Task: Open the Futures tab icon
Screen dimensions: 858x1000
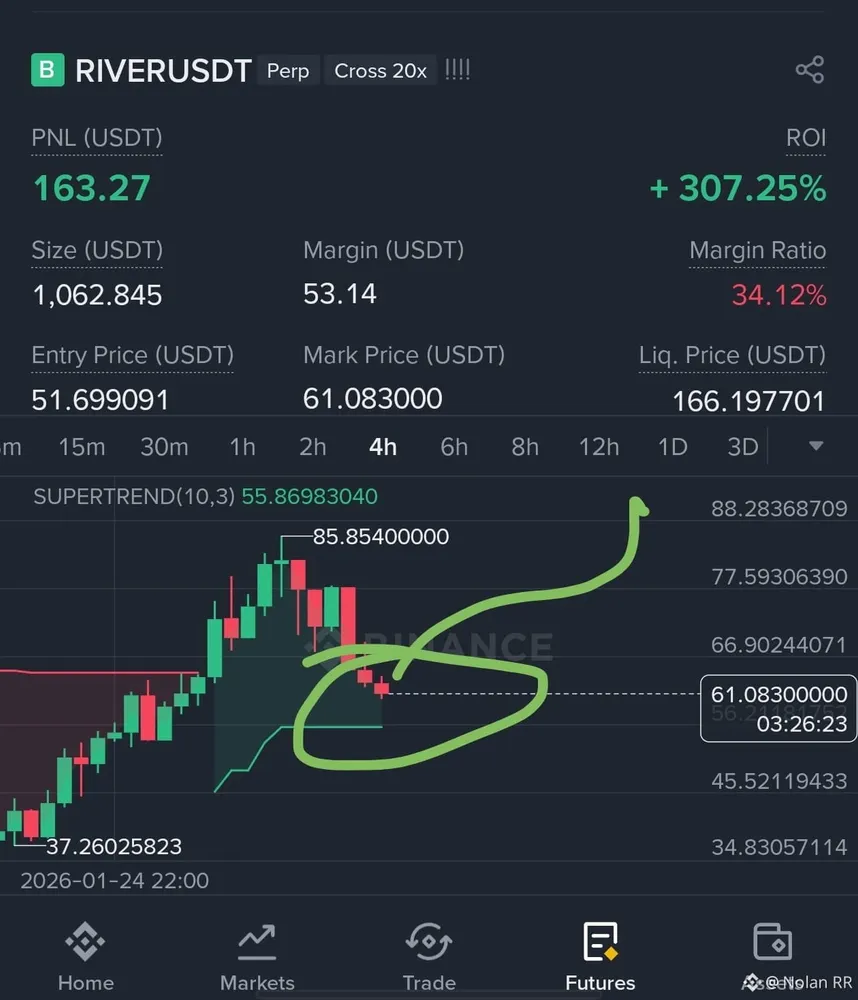Action: (x=600, y=941)
